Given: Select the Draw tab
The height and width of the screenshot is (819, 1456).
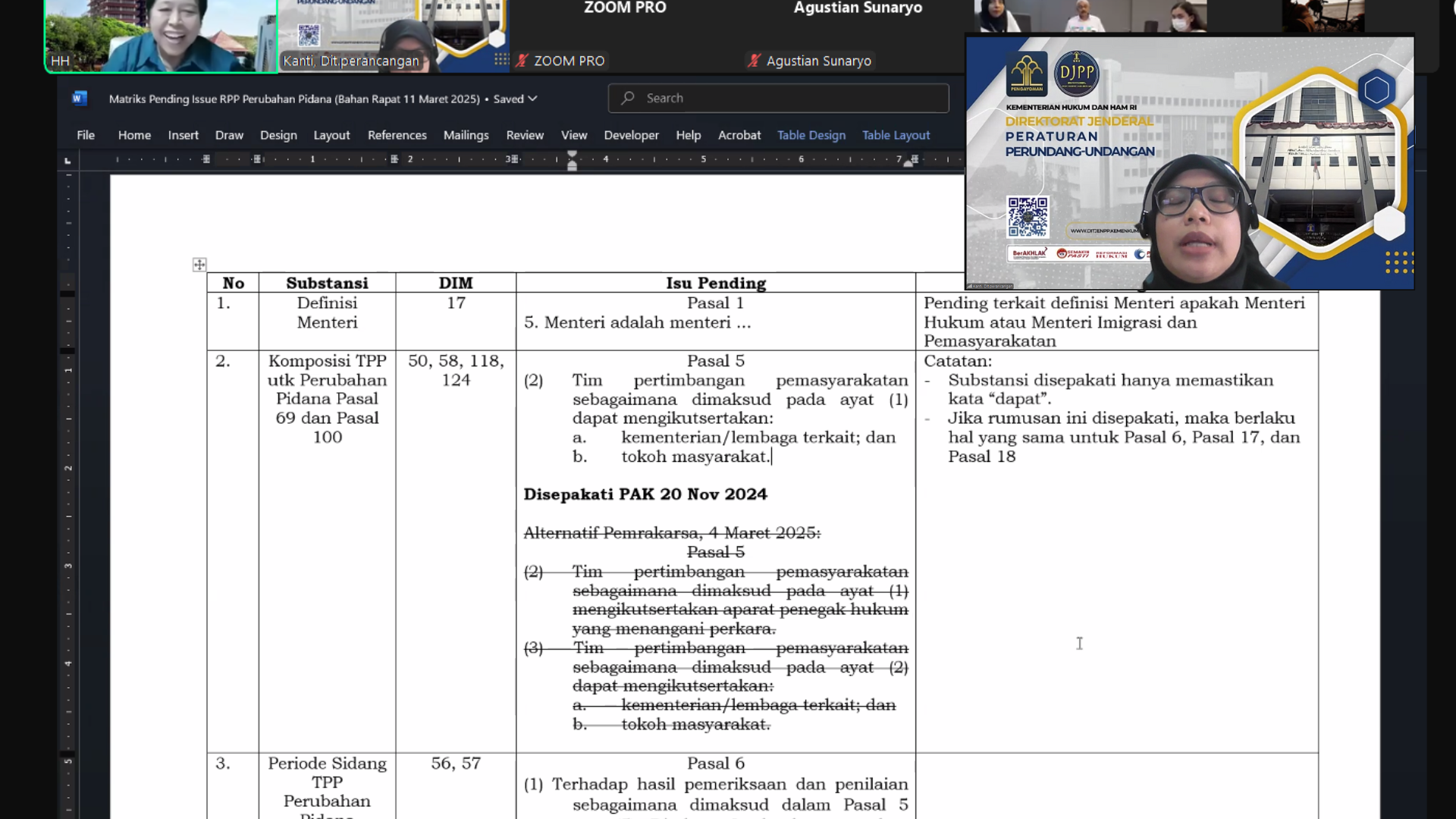Looking at the screenshot, I should (x=229, y=135).
